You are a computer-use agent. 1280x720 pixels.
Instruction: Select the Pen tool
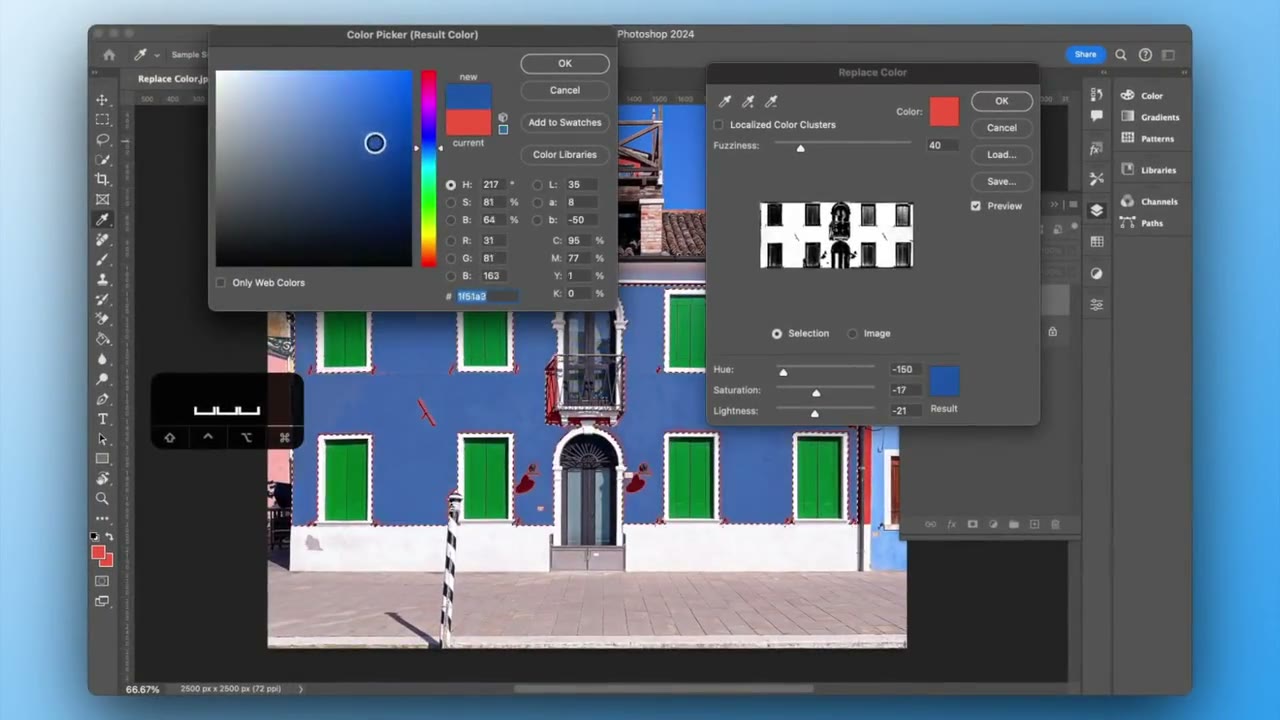pos(102,399)
